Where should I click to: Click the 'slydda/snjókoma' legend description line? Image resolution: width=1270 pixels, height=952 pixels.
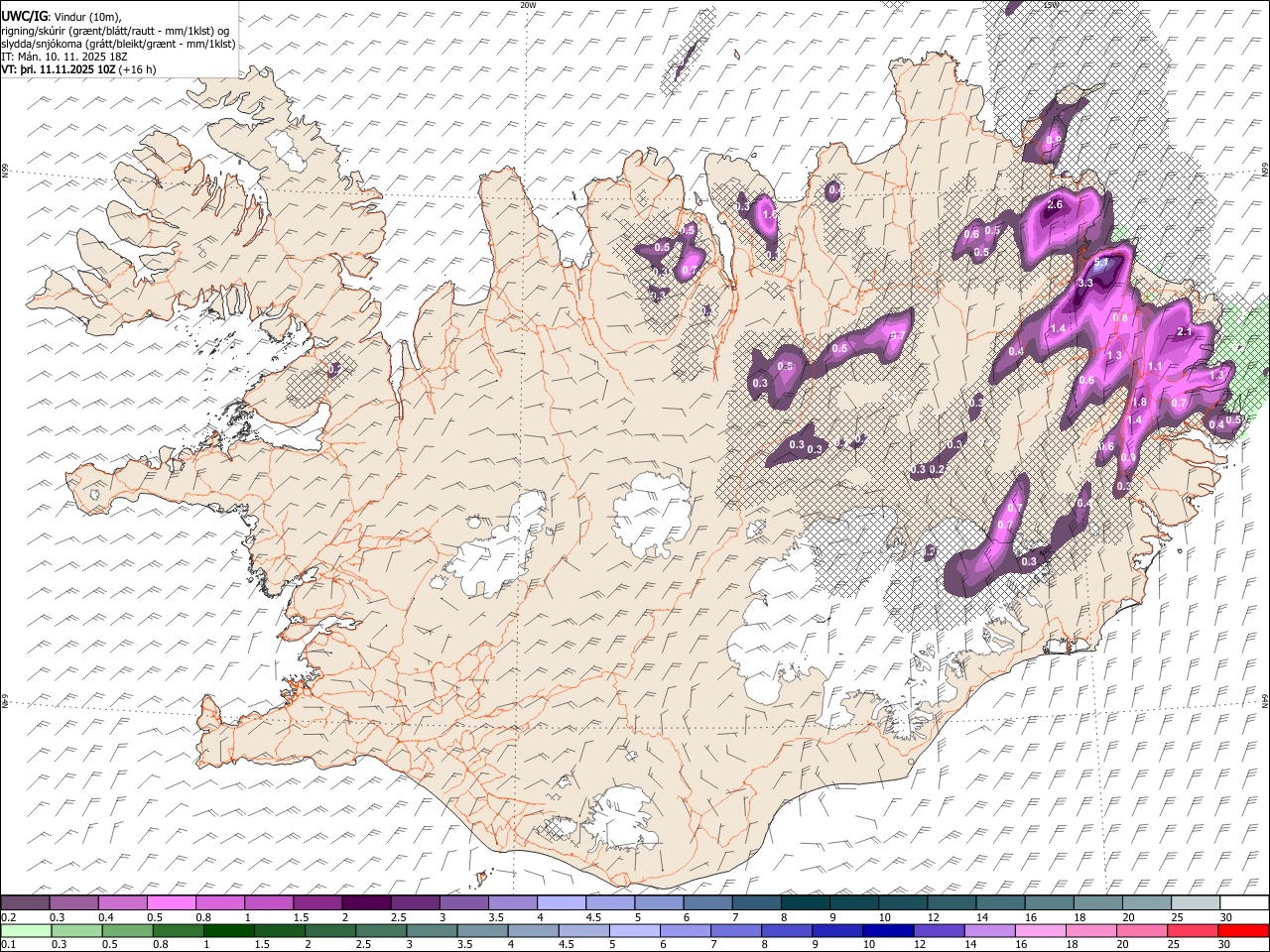(x=118, y=44)
